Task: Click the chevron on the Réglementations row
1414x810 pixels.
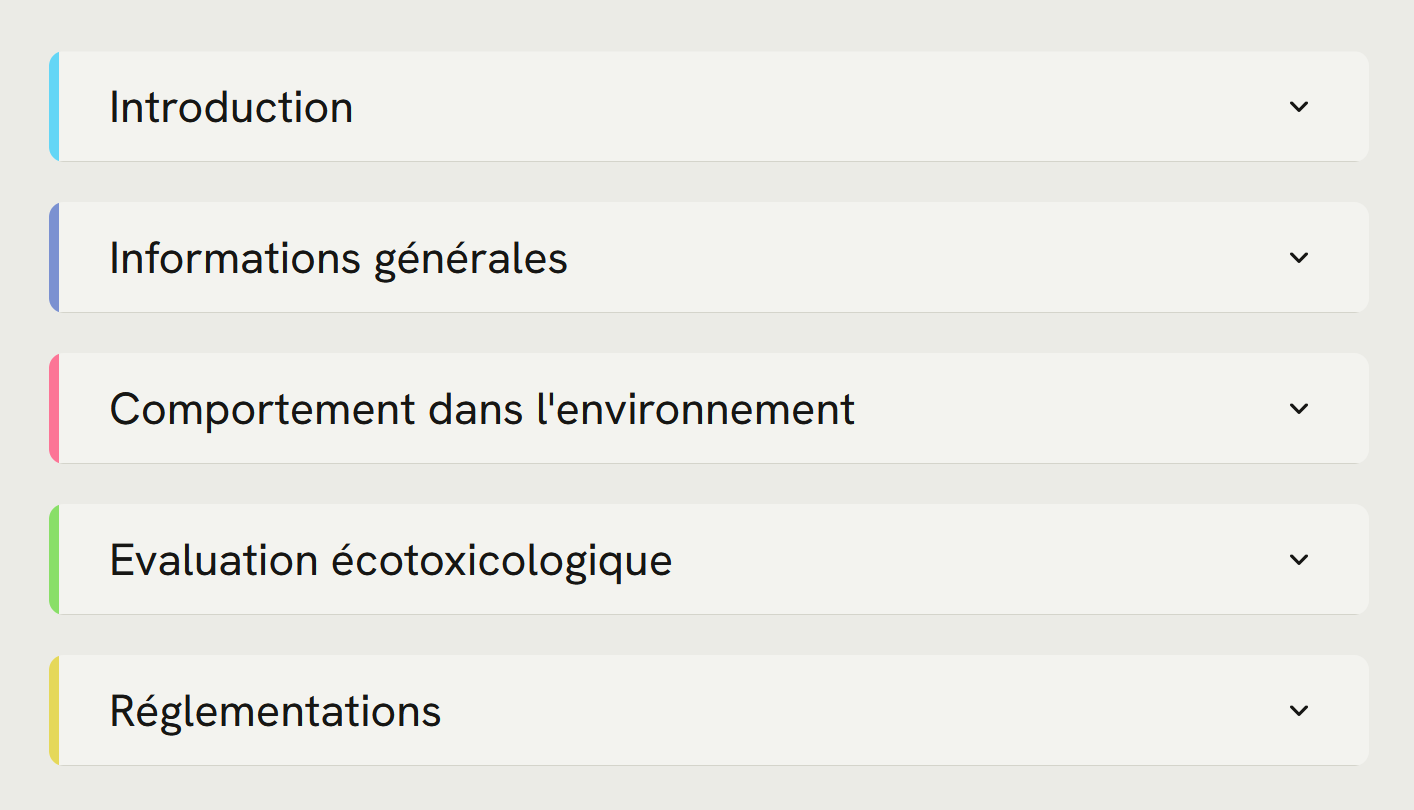Action: point(1298,710)
